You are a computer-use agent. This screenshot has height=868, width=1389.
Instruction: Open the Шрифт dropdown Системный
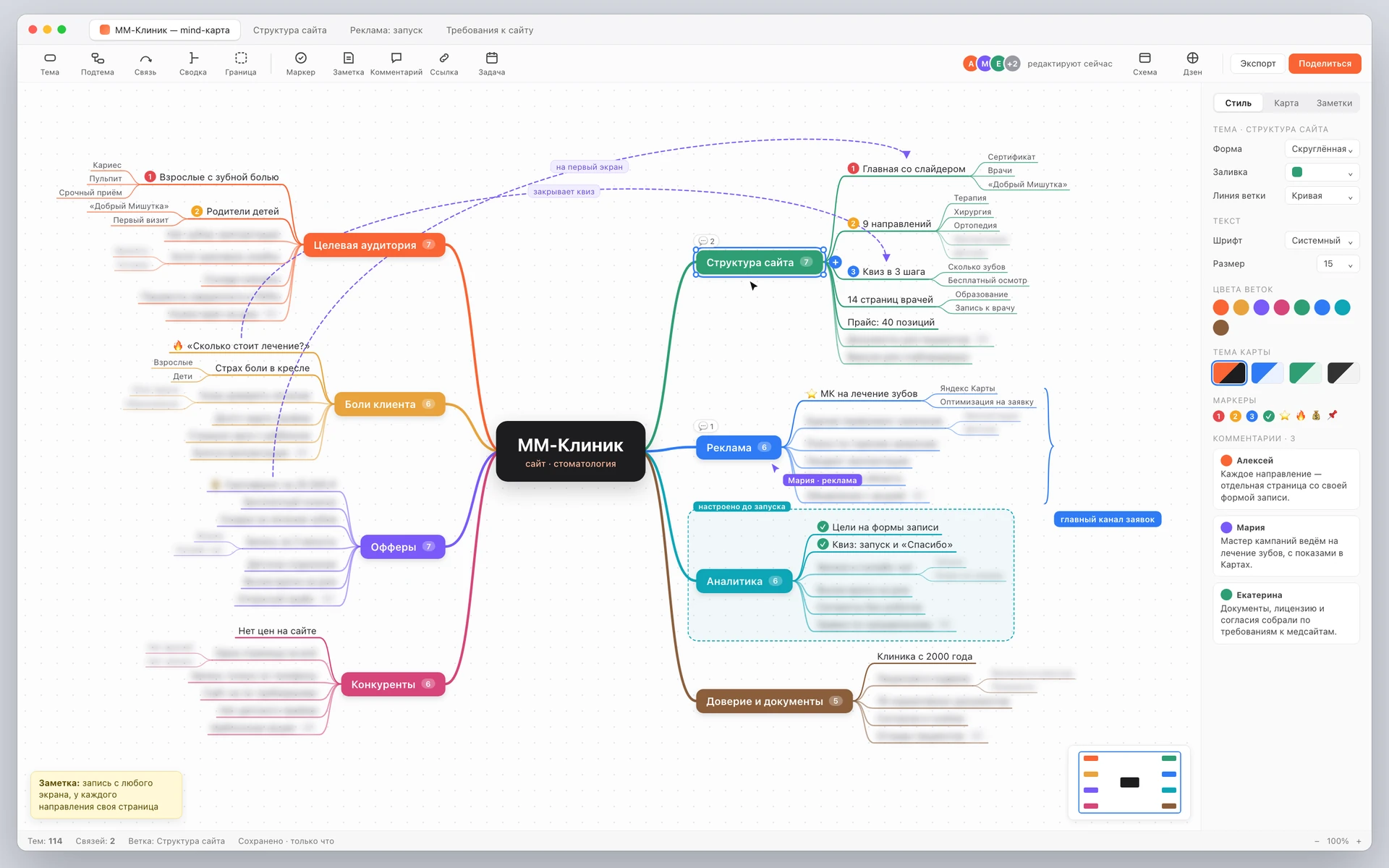[1322, 240]
